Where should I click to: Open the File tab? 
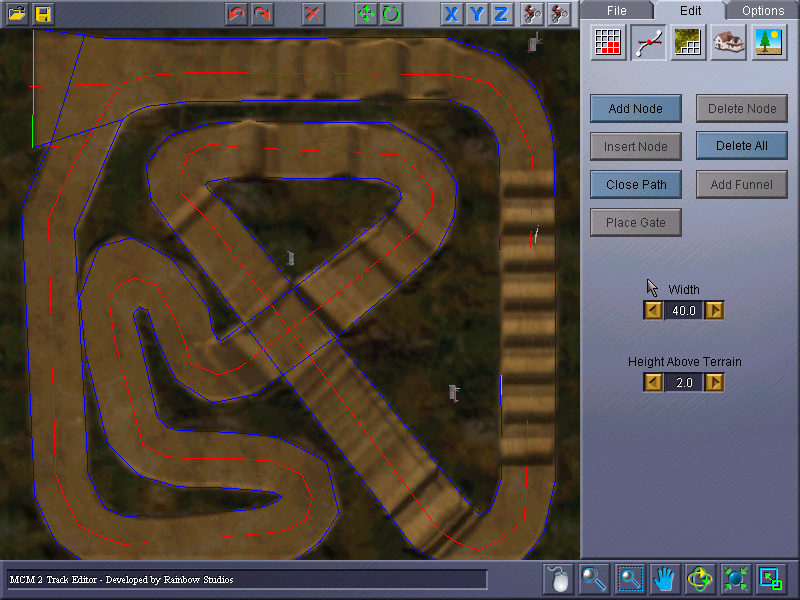(x=616, y=10)
